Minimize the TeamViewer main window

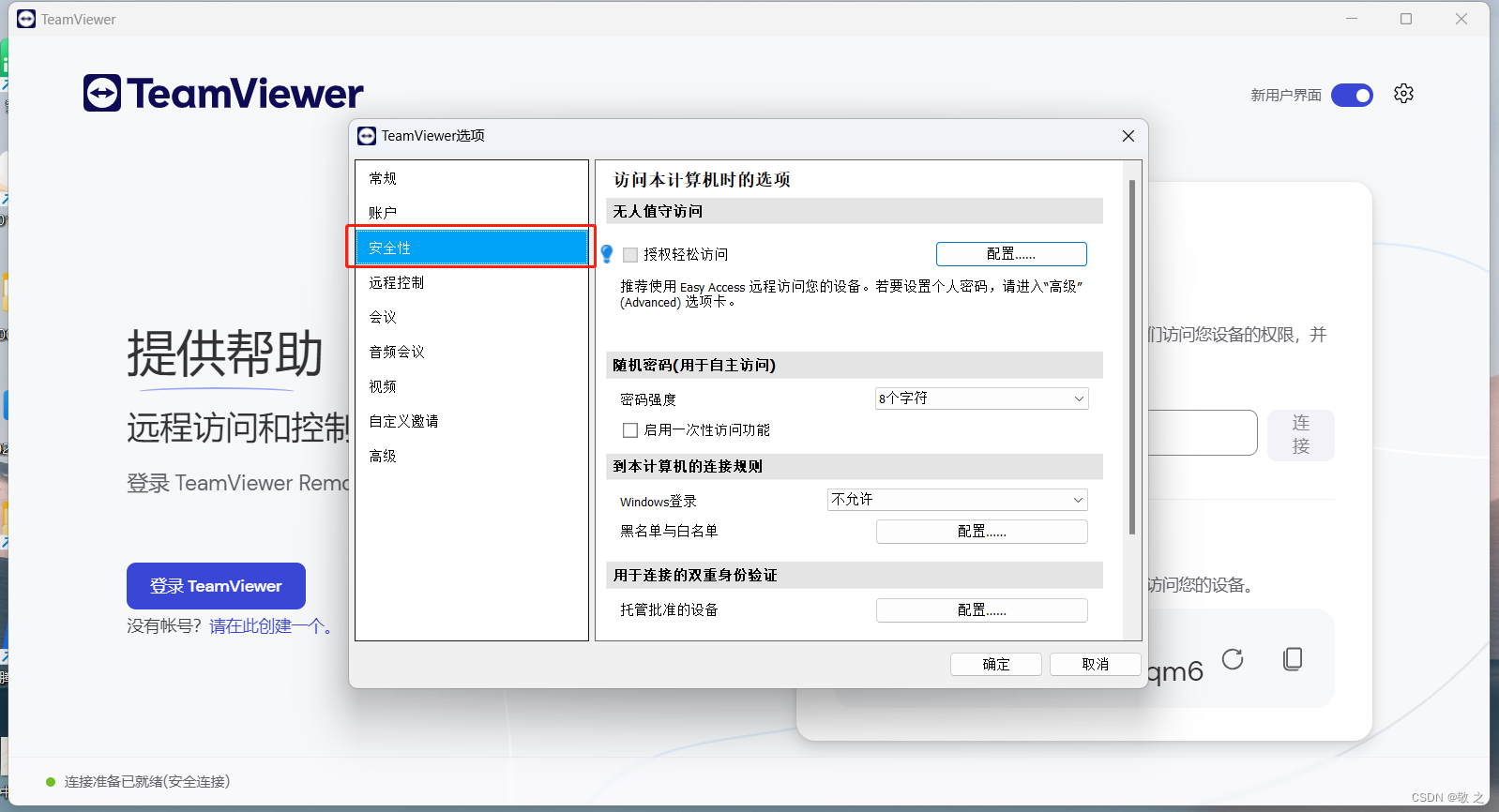pyautogui.click(x=1352, y=19)
